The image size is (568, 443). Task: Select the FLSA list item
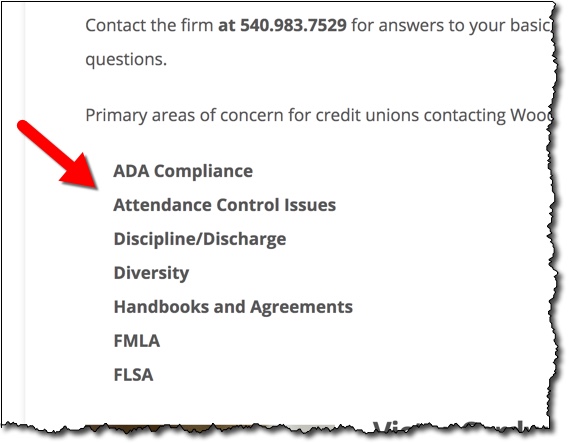click(133, 375)
